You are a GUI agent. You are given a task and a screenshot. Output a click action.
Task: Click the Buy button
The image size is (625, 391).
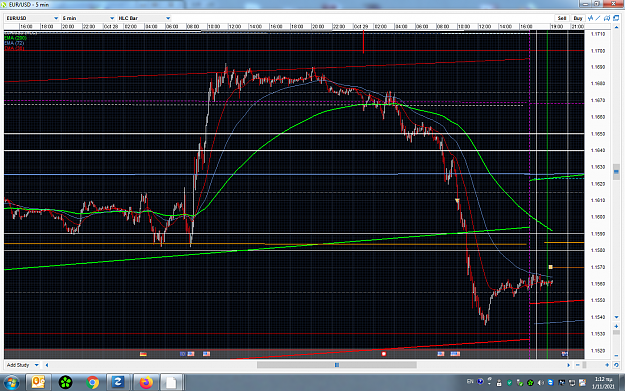[x=578, y=18]
